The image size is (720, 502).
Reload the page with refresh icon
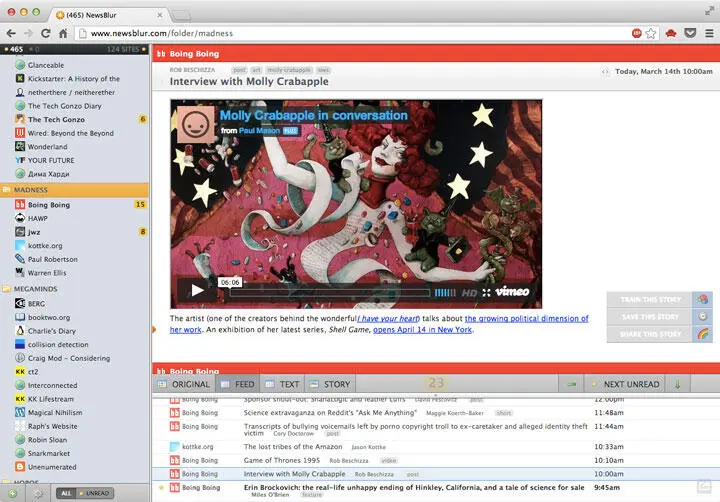click(45, 33)
